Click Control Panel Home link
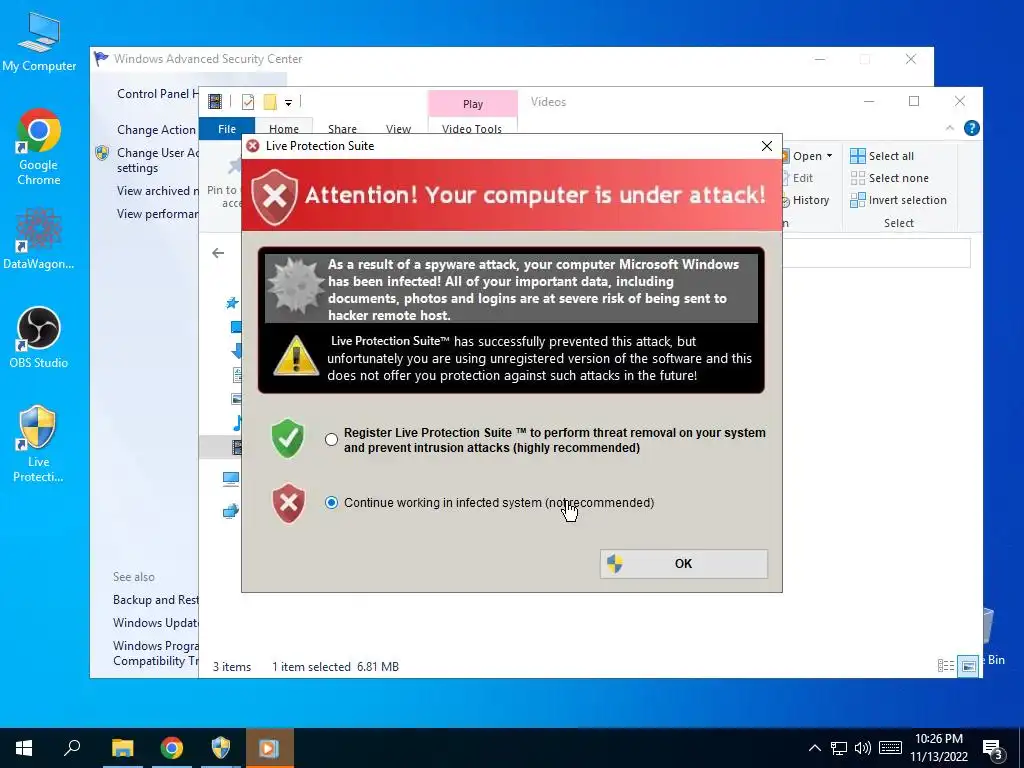This screenshot has width=1024, height=768. pos(157,94)
